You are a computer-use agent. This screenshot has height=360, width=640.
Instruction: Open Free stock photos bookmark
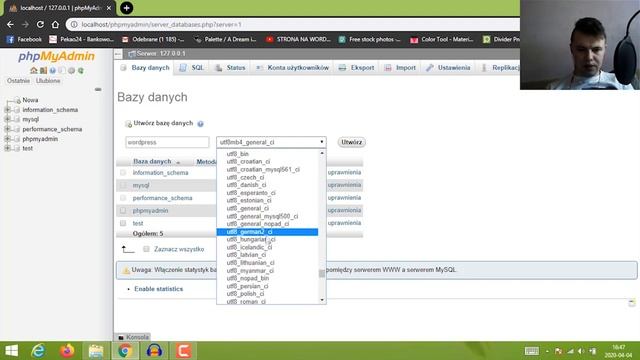pyautogui.click(x=370, y=40)
